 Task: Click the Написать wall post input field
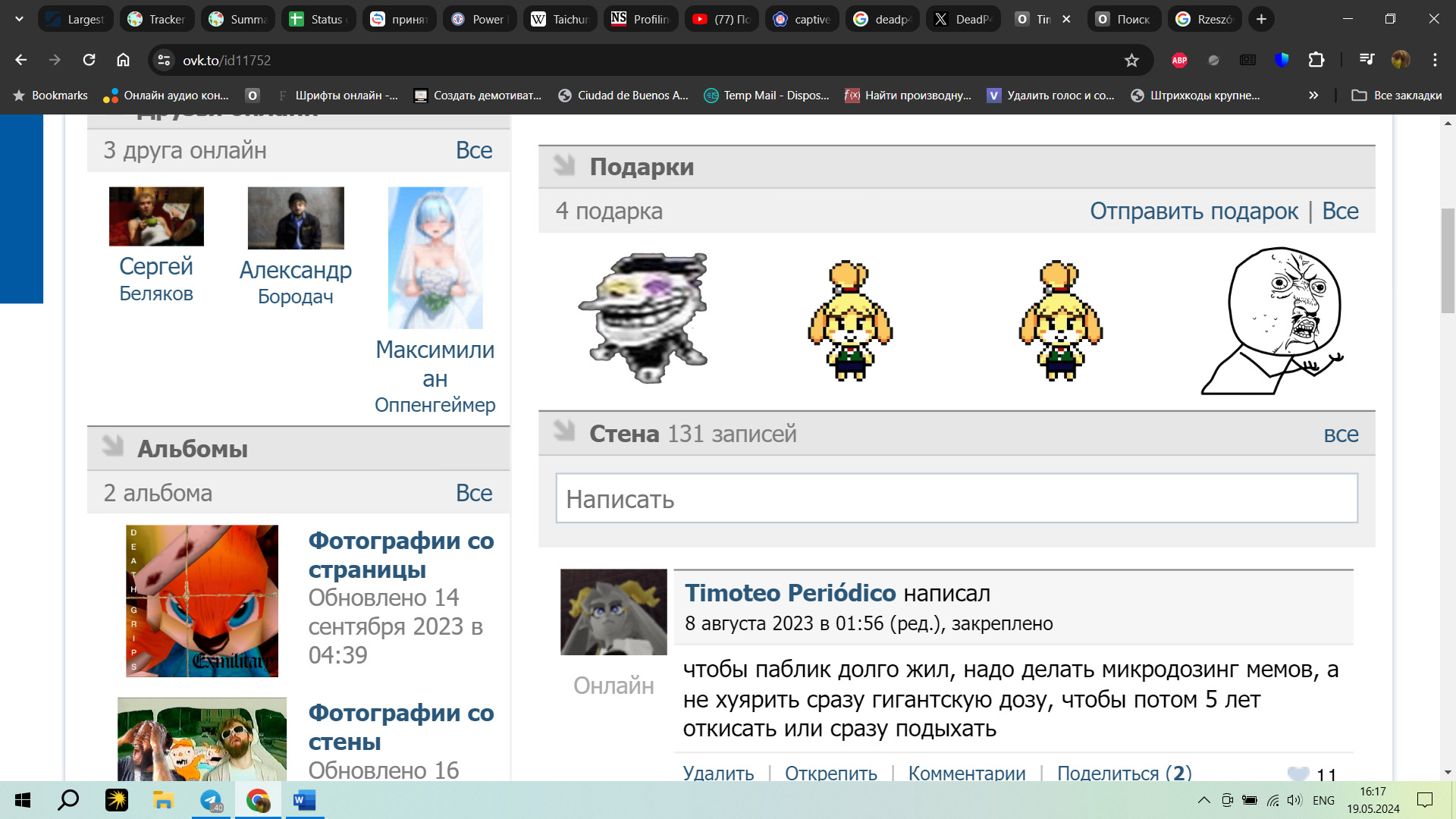point(956,499)
